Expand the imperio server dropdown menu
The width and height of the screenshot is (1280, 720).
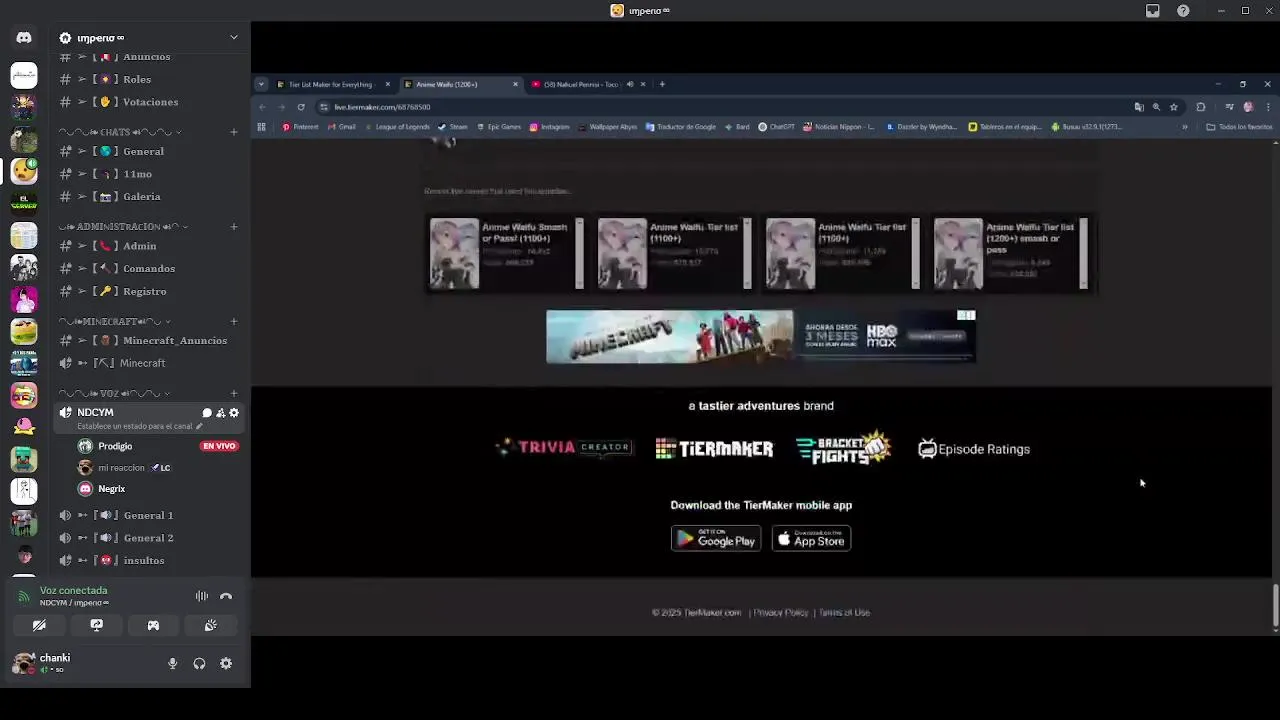click(234, 38)
